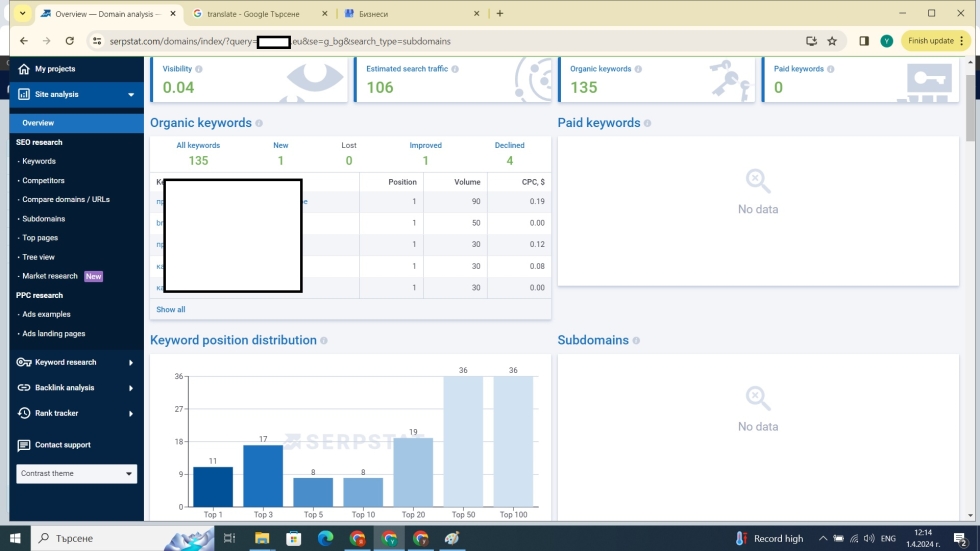980x551 pixels.
Task: Click Finish update button
Action: [936, 41]
